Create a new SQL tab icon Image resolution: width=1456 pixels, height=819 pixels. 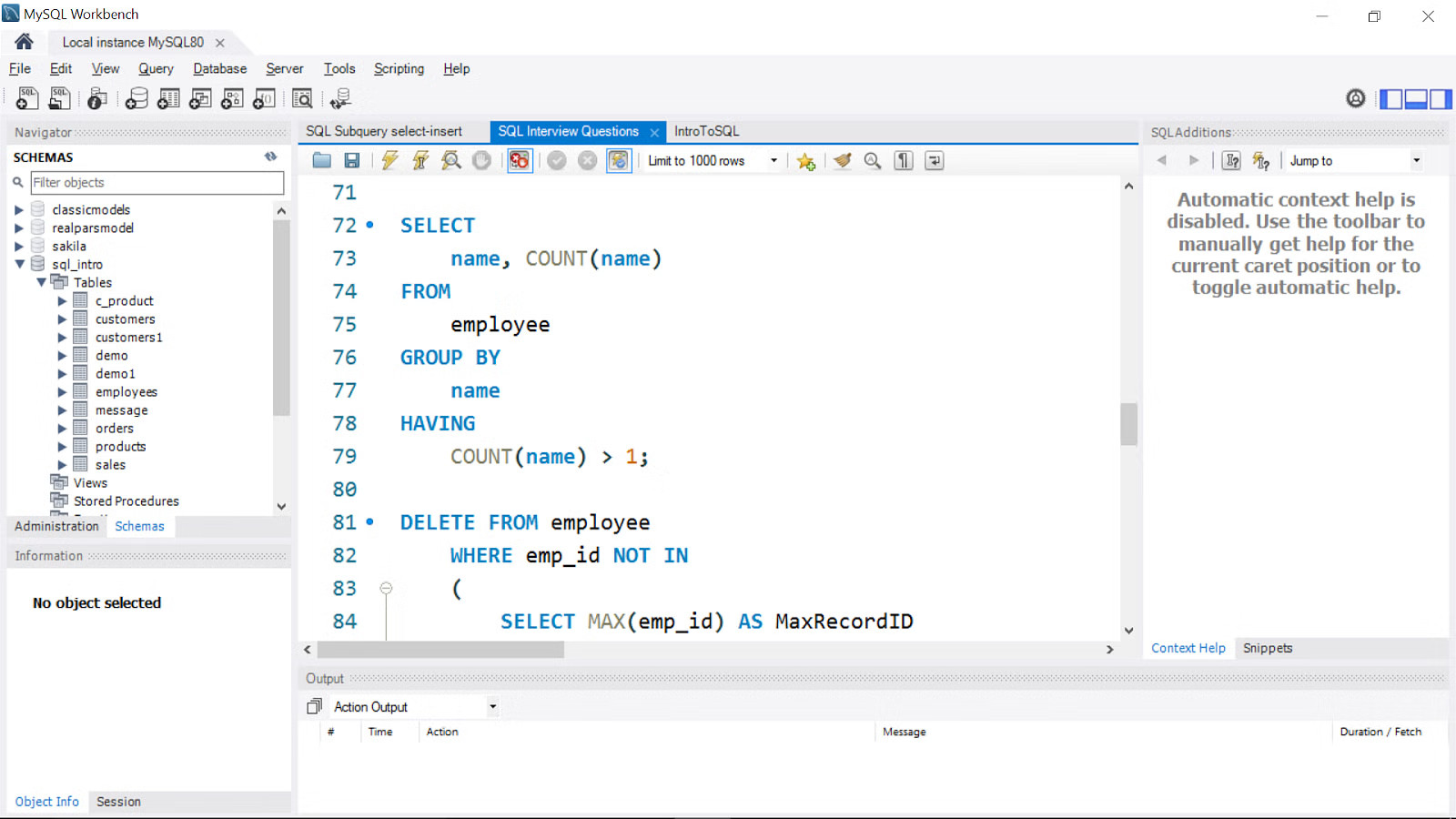(x=27, y=98)
